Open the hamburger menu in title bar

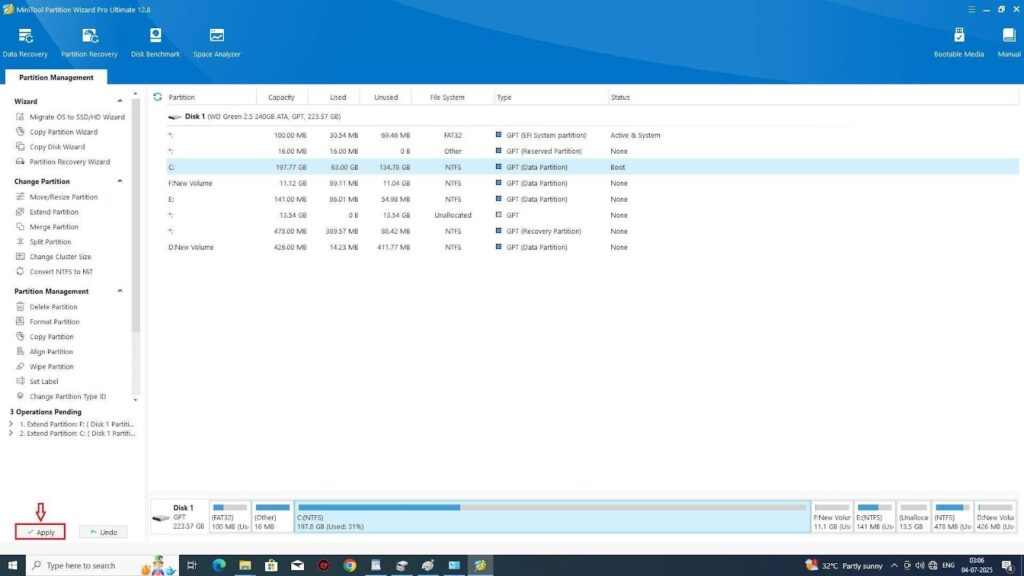point(958,9)
